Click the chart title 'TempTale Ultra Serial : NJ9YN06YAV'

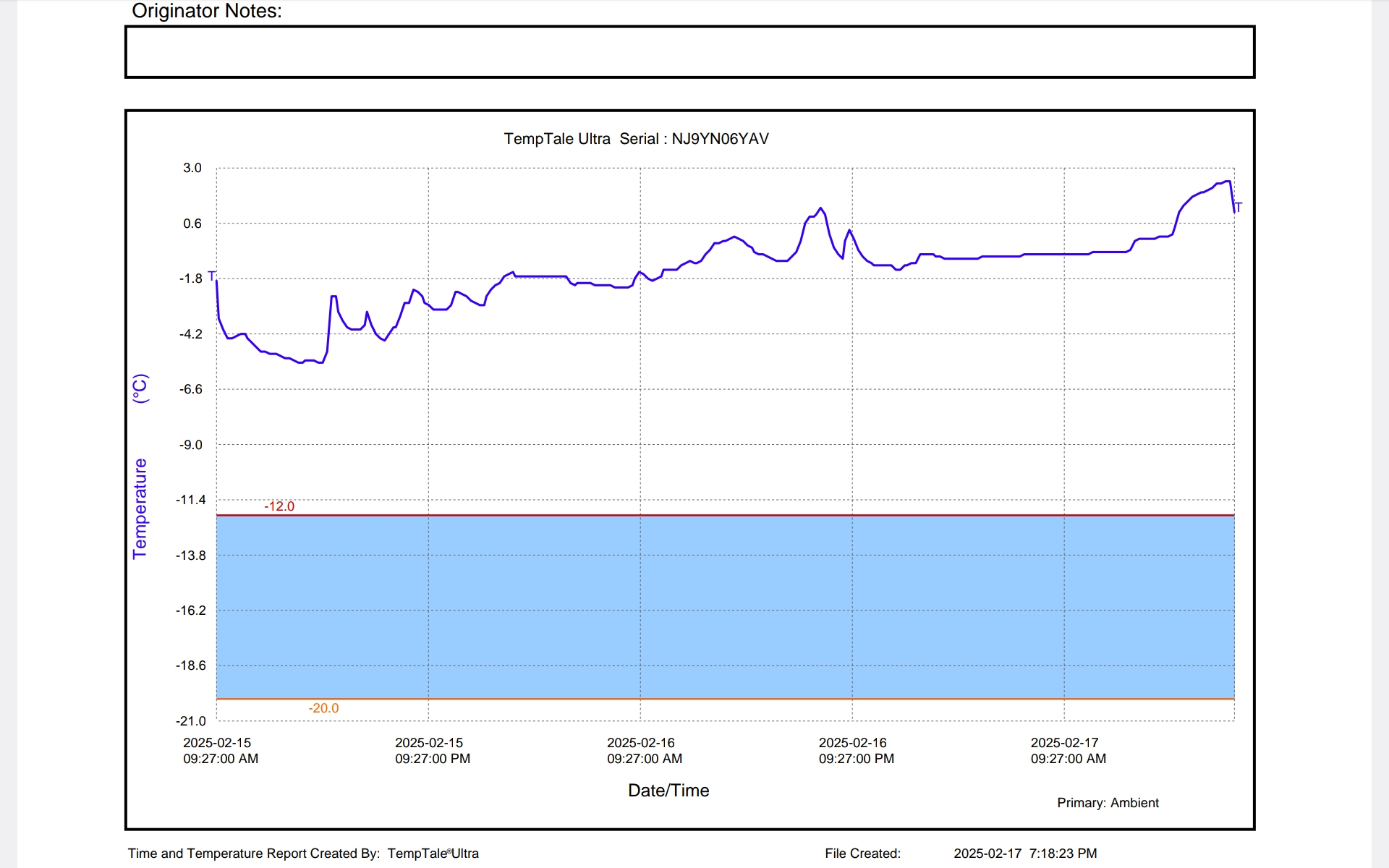[636, 139]
